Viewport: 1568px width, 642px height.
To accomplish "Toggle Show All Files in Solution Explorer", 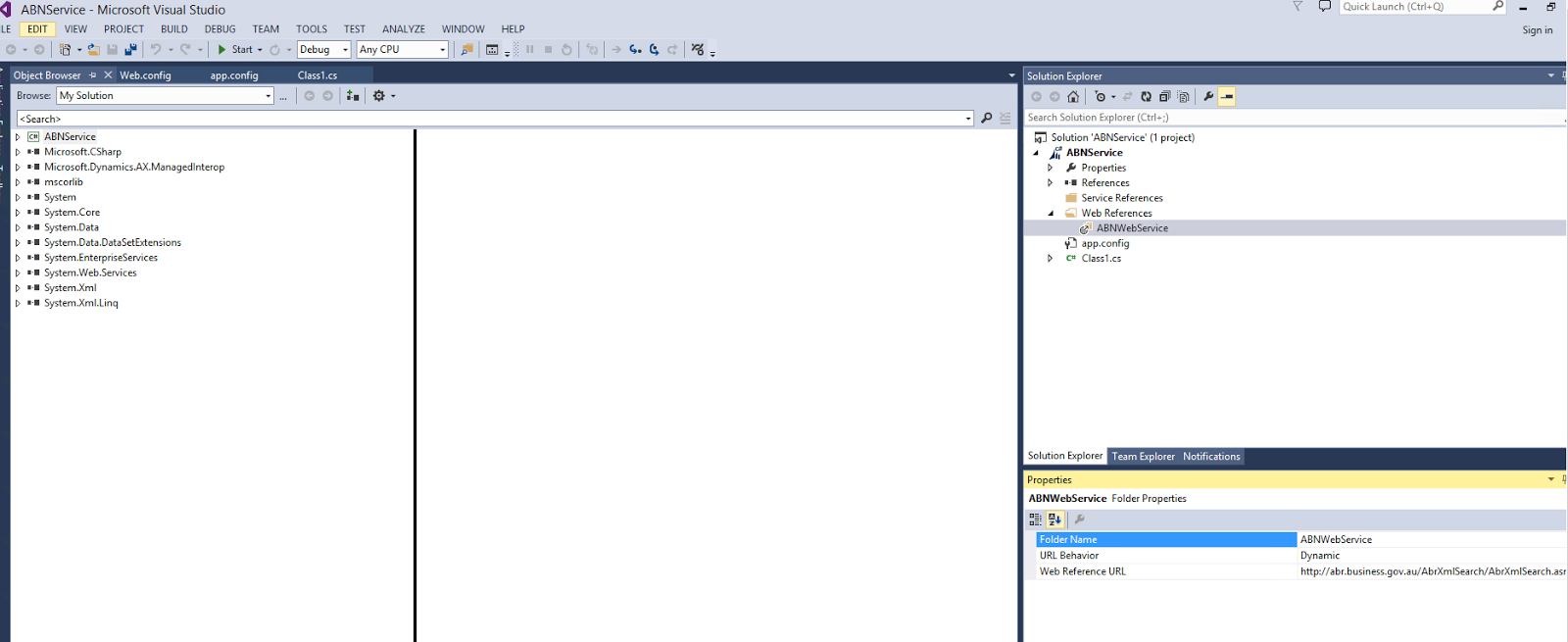I will (1183, 97).
